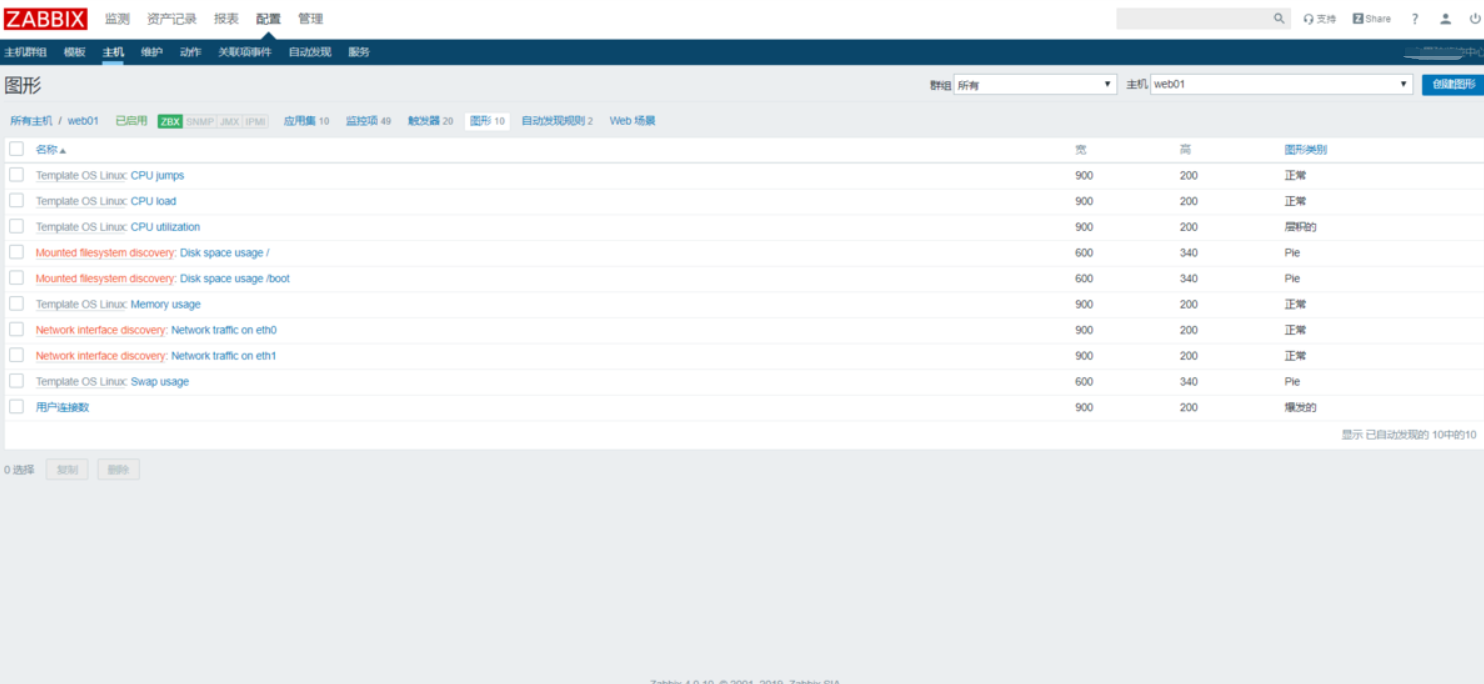Go to 动作 submenu

click(190, 52)
